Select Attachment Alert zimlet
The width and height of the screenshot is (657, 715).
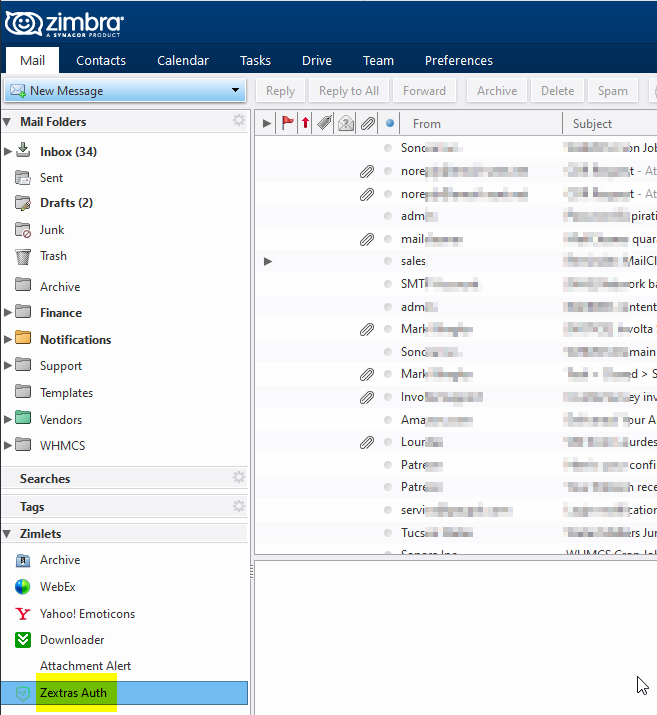(85, 666)
